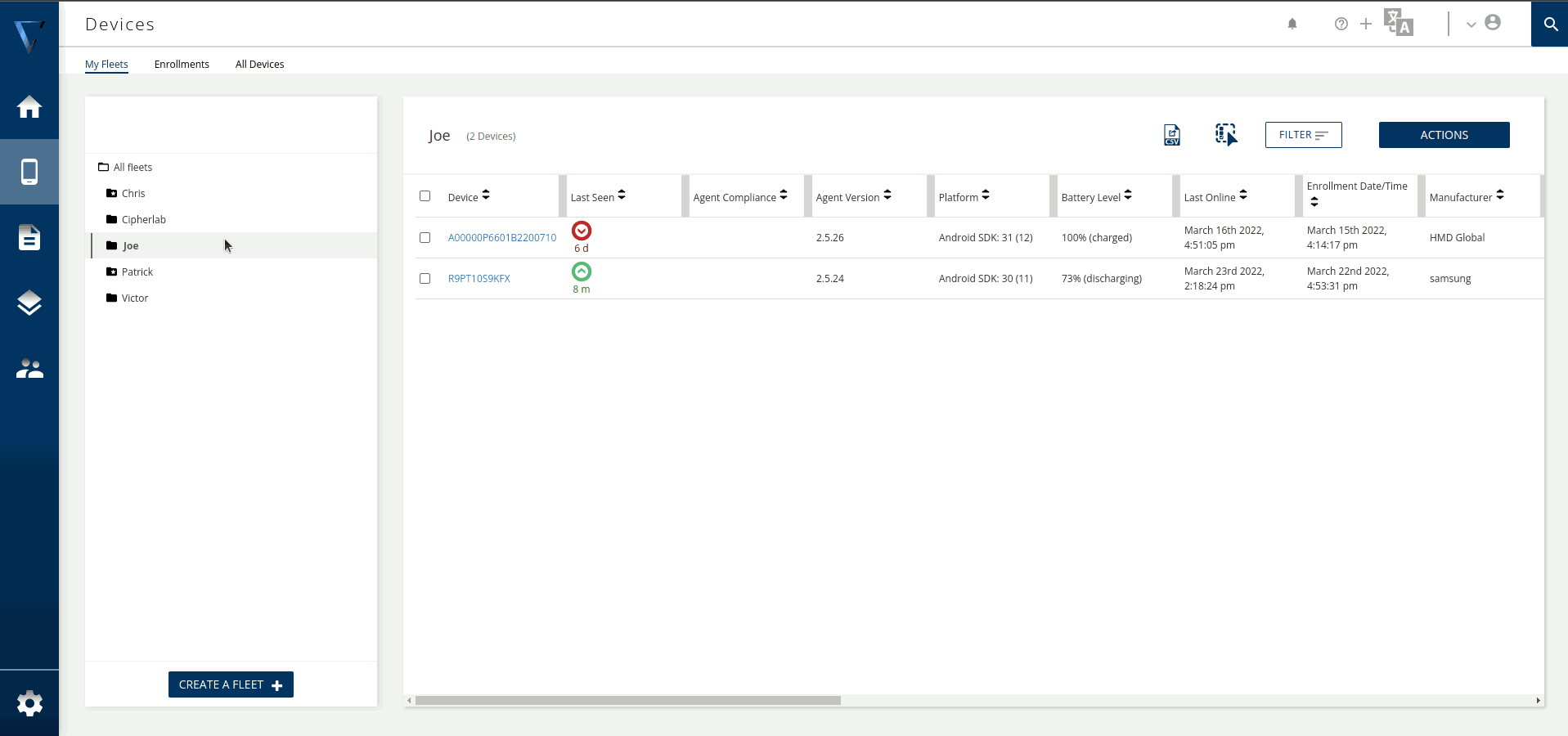Check the box for device A00000P6601B2200710
Viewport: 1568px width, 736px height.
(x=425, y=238)
